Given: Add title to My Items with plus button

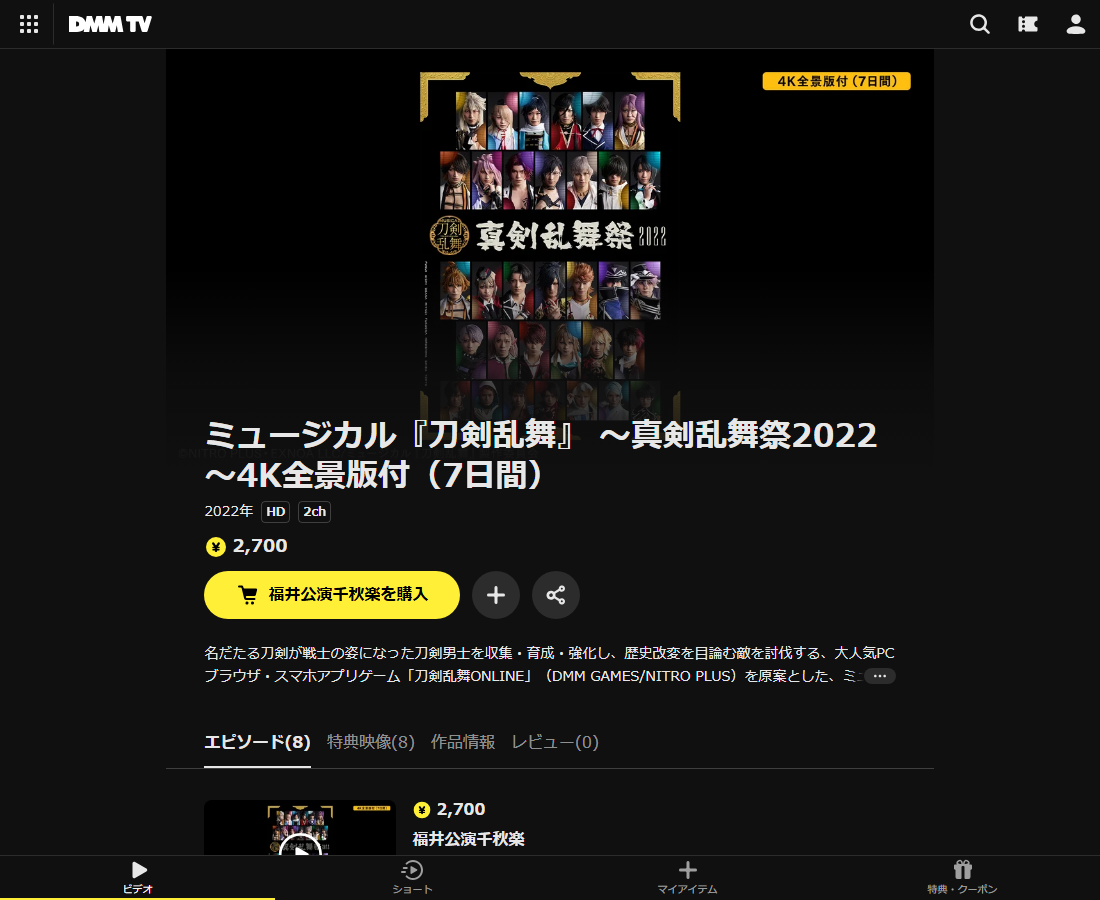Looking at the screenshot, I should (496, 595).
